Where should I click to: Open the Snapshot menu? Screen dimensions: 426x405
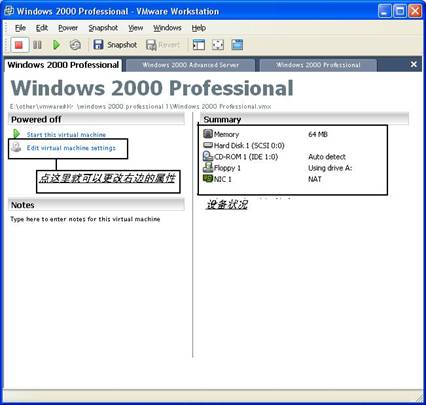coord(103,28)
